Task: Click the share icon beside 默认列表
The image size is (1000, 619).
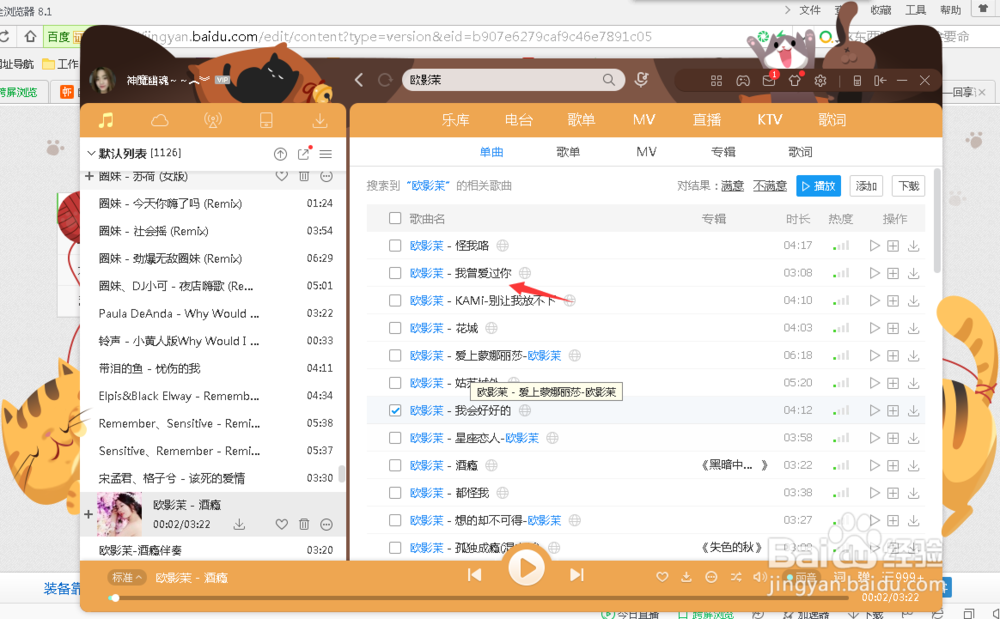Action: [304, 154]
